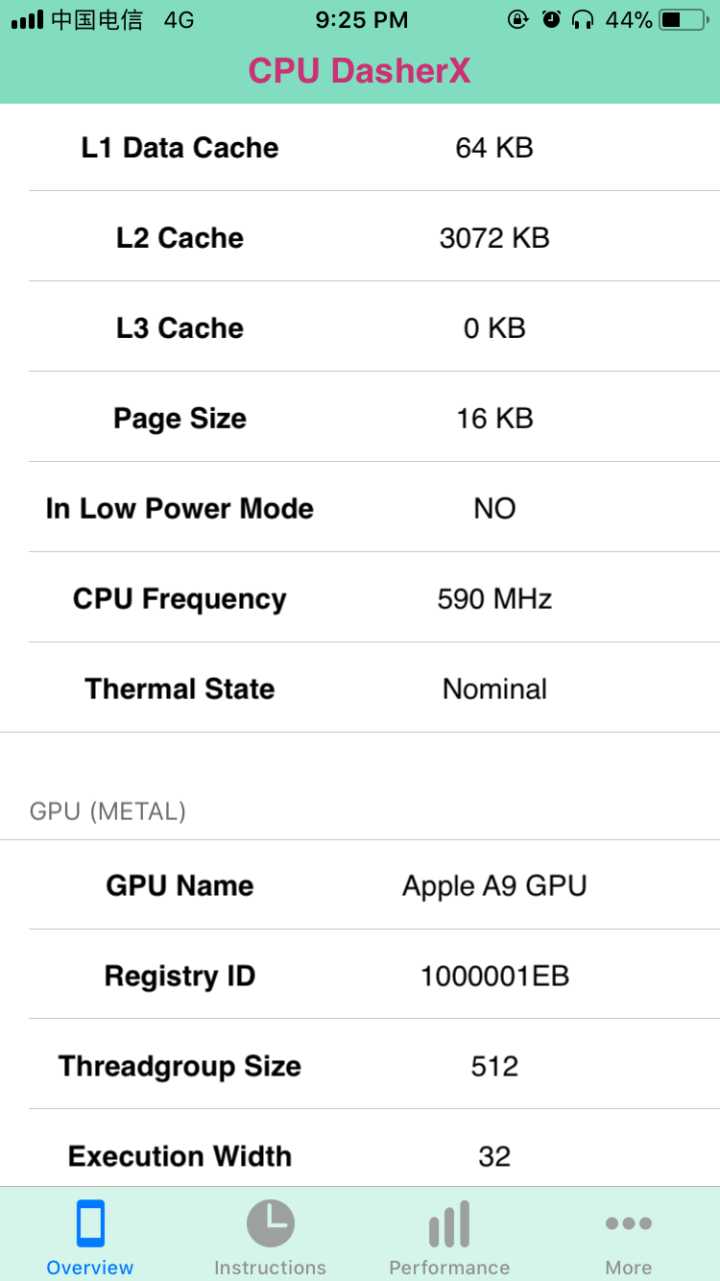The width and height of the screenshot is (720, 1281).
Task: Tap the GPU (METAL) section header
Action: [x=104, y=811]
